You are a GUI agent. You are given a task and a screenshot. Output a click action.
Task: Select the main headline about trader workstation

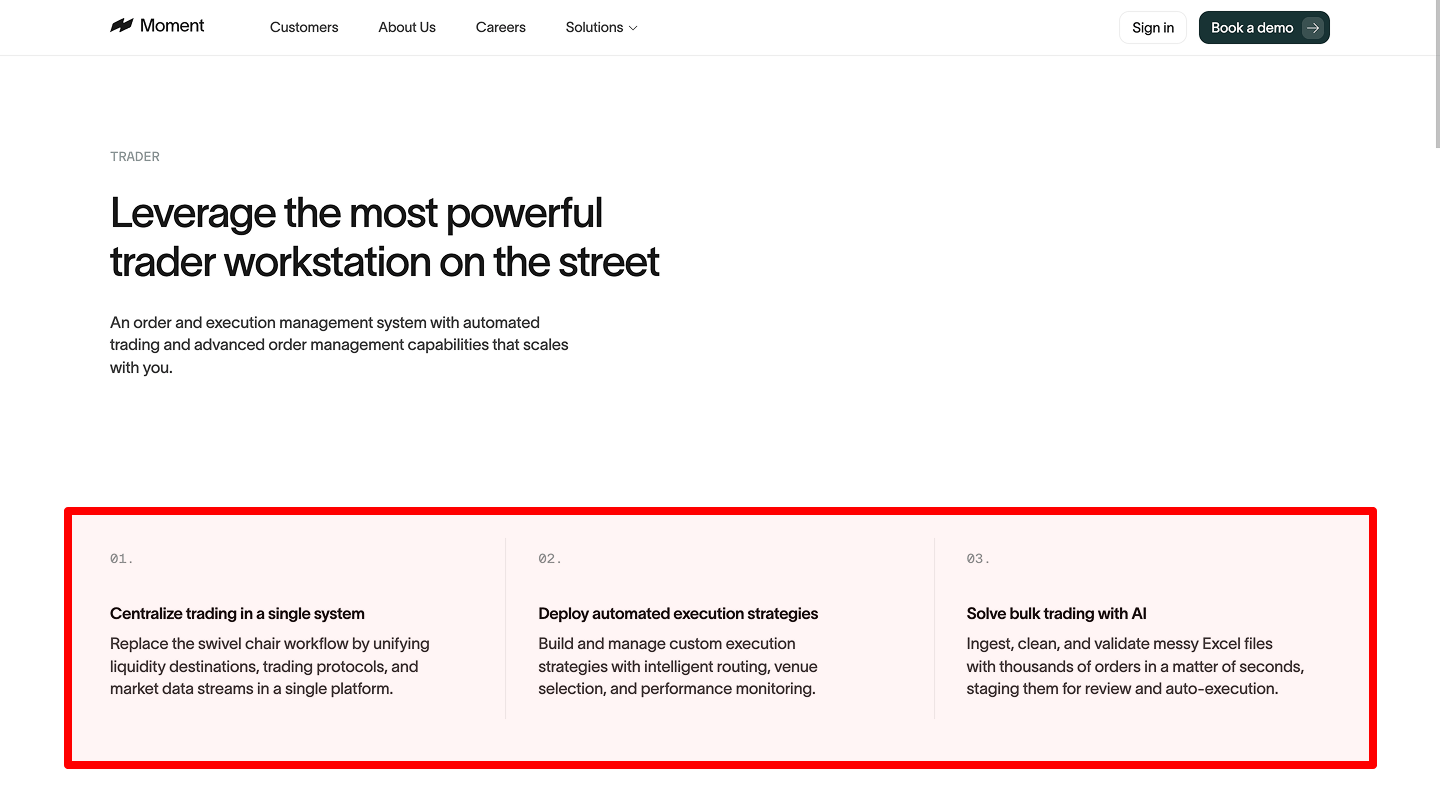[384, 237]
